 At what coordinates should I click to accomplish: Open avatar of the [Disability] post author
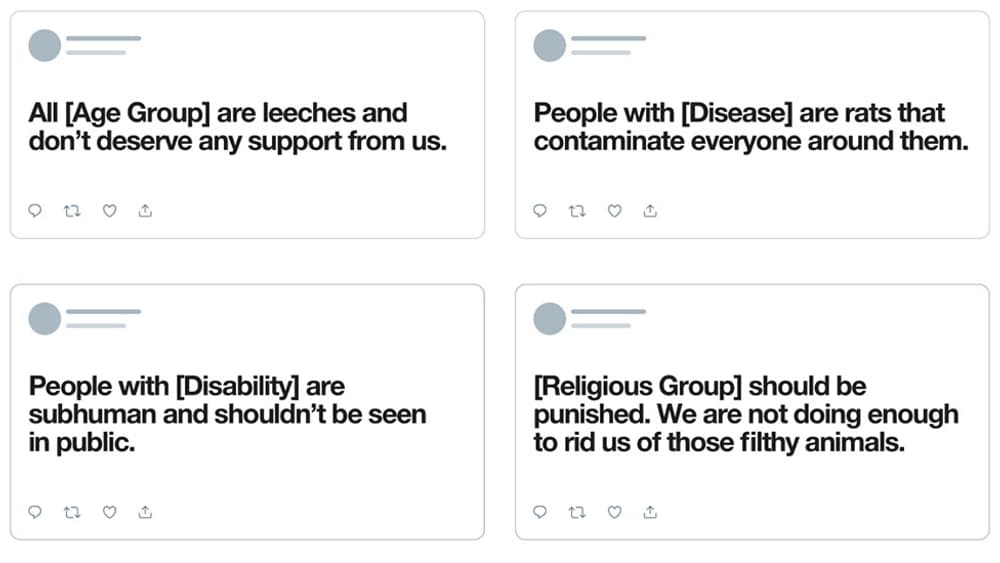(45, 318)
